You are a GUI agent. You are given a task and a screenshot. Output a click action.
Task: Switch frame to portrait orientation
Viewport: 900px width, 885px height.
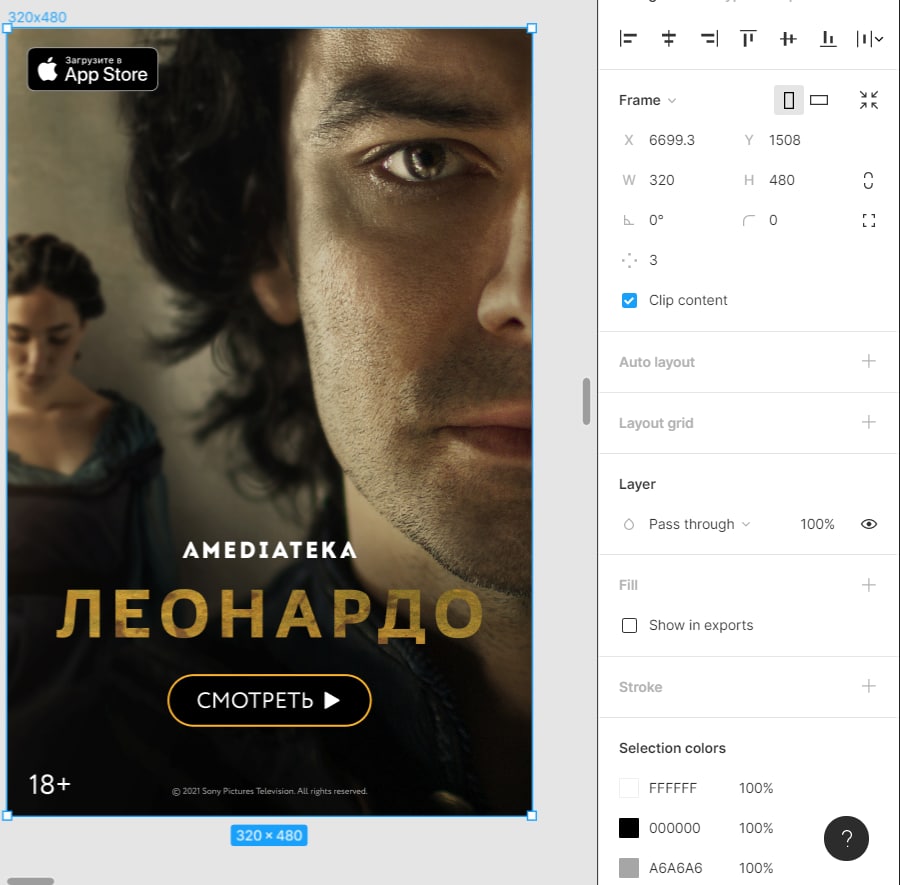pyautogui.click(x=789, y=100)
